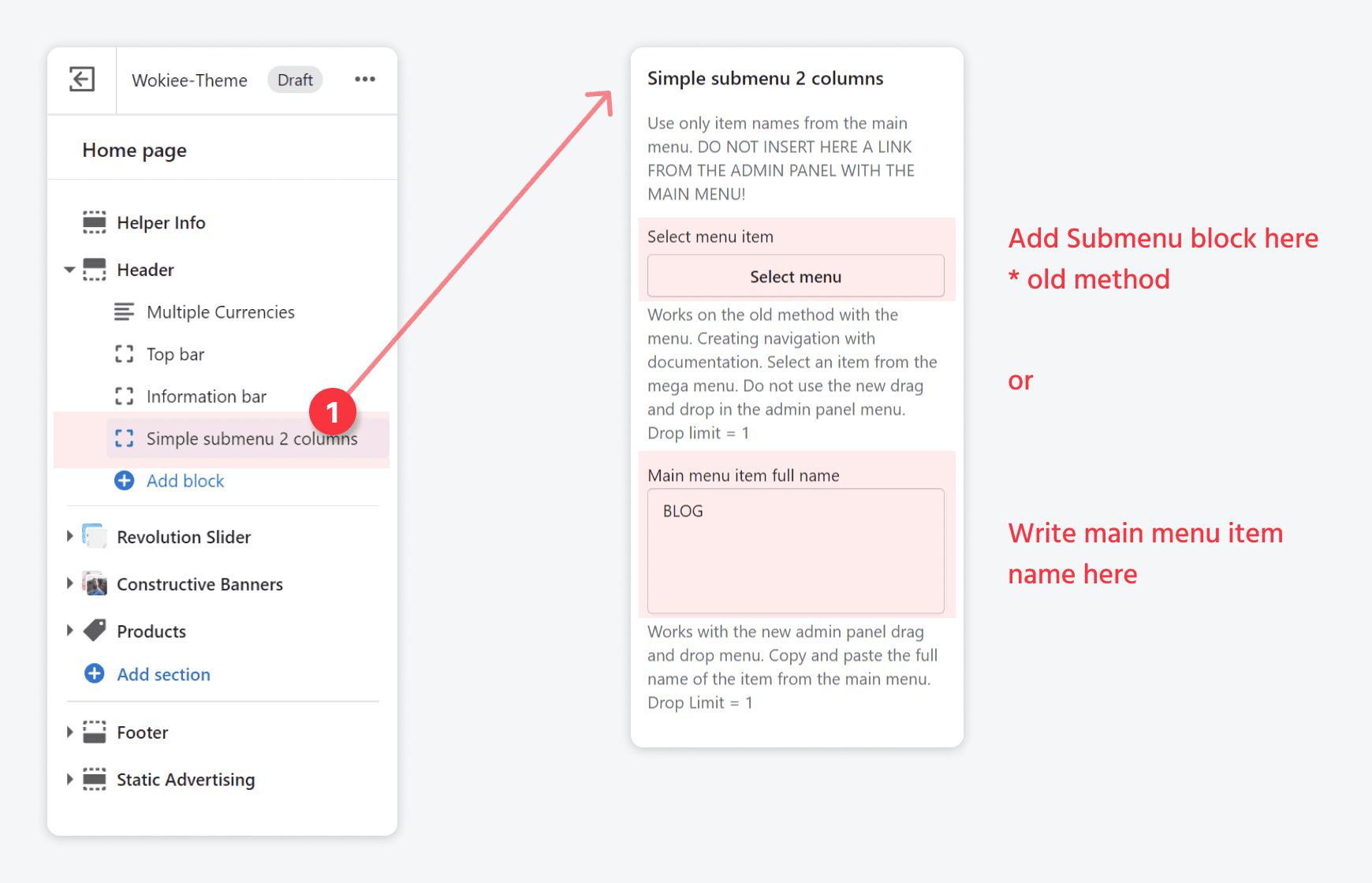This screenshot has height=883, width=1372.
Task: Click the Header section icon
Action: click(x=94, y=269)
